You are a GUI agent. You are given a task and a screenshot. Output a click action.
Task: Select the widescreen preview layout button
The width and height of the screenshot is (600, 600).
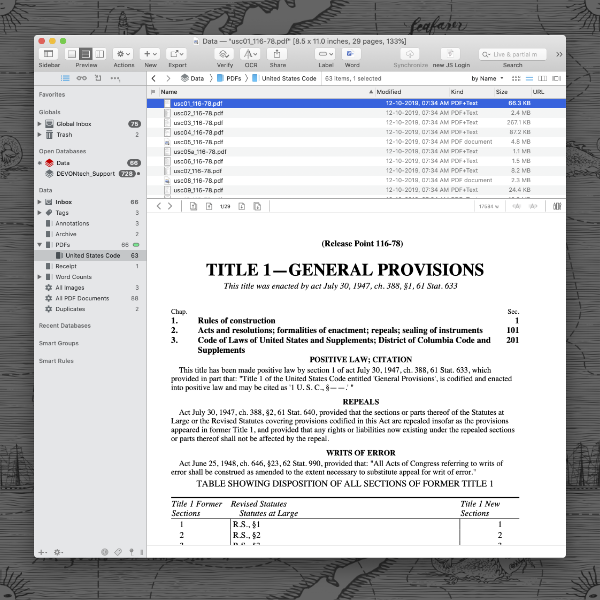pos(99,54)
